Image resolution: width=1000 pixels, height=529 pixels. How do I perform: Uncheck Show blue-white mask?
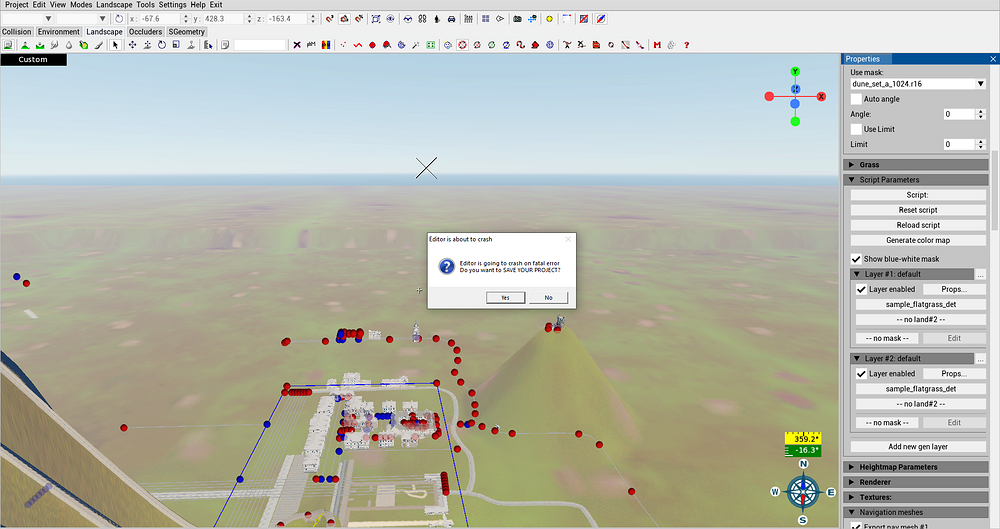coord(856,259)
